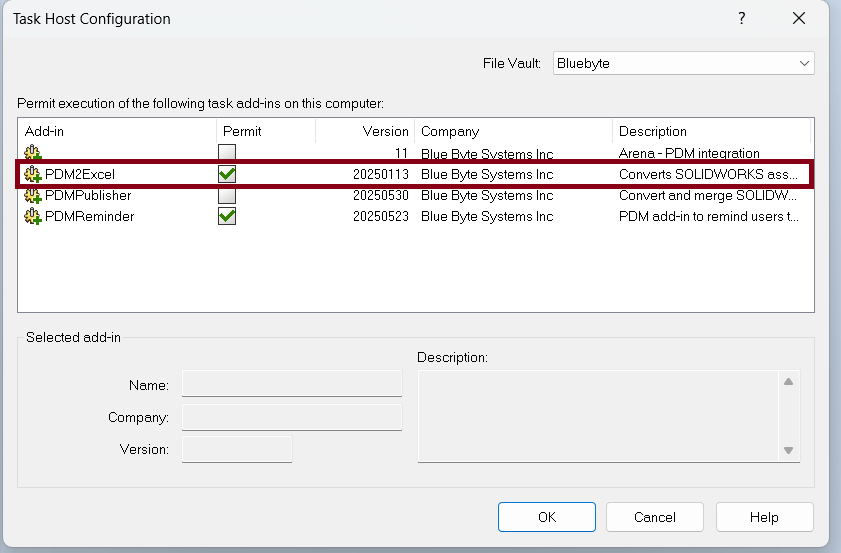This screenshot has height=553, width=841.
Task: Click the company cell in PDMReminder row
Action: click(x=487, y=216)
